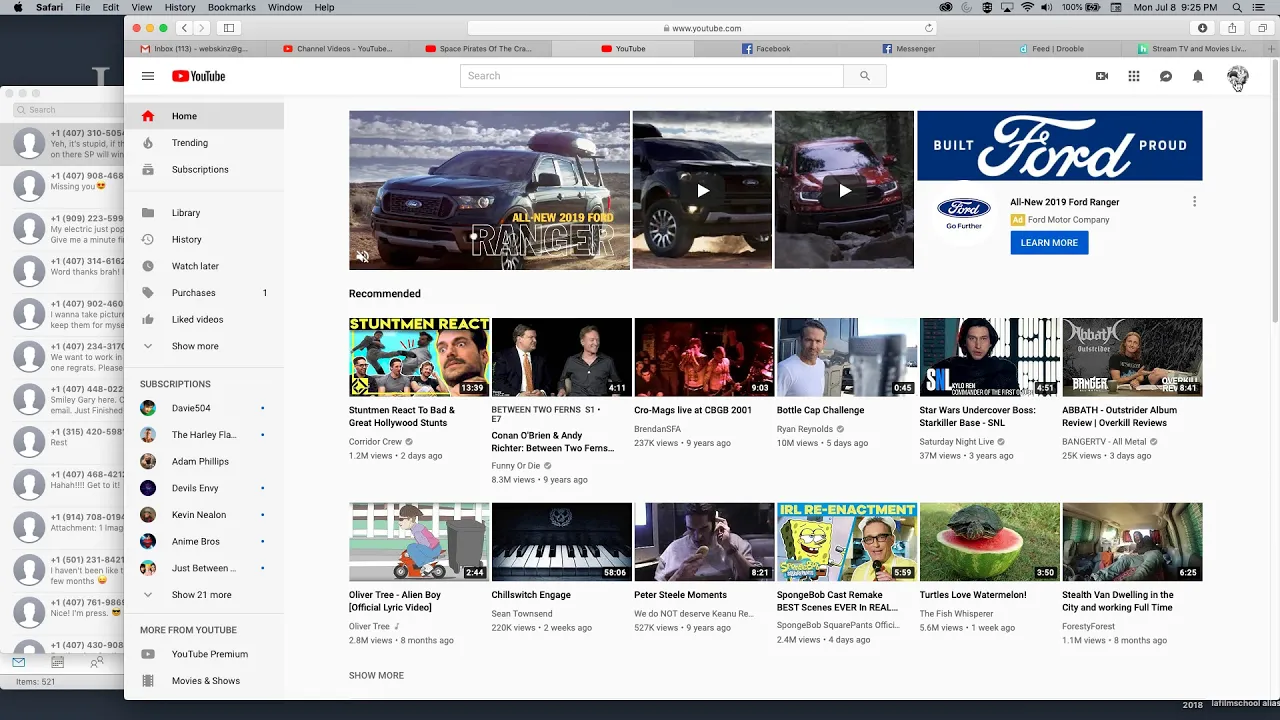Open the messages share bubble icon

[x=1166, y=76]
